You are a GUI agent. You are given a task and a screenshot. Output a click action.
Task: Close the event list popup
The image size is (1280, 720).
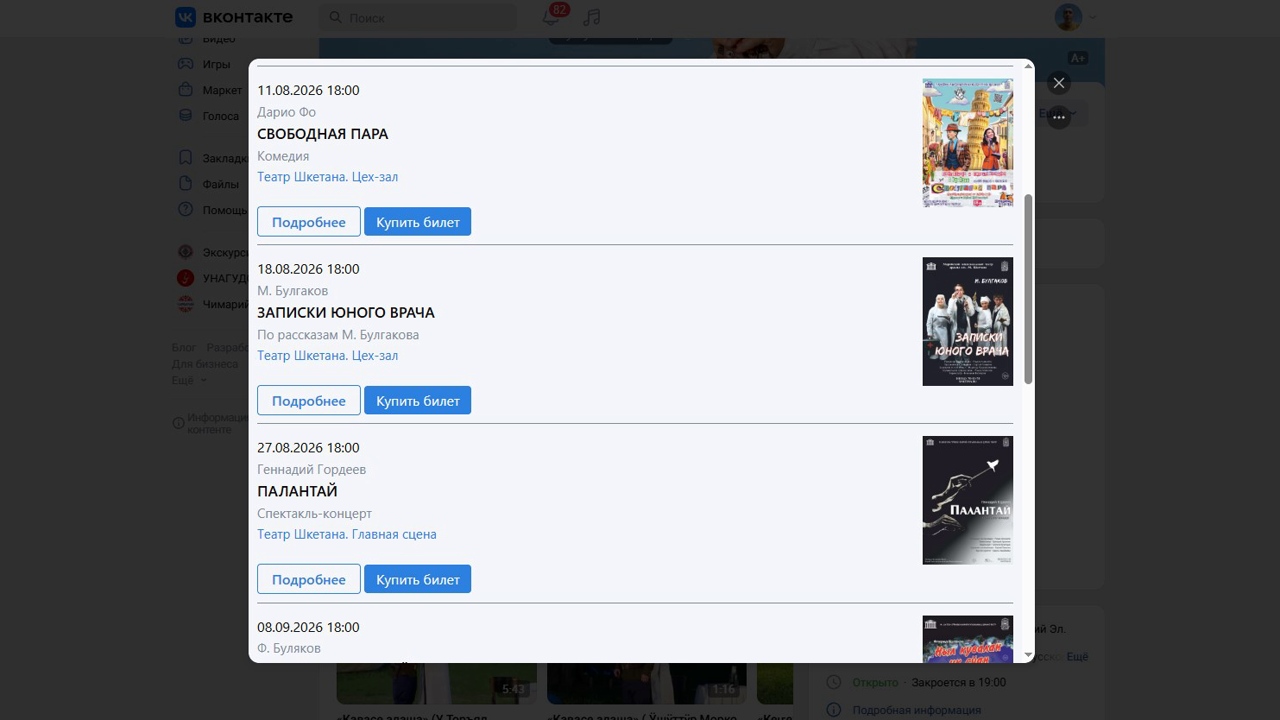point(1059,83)
